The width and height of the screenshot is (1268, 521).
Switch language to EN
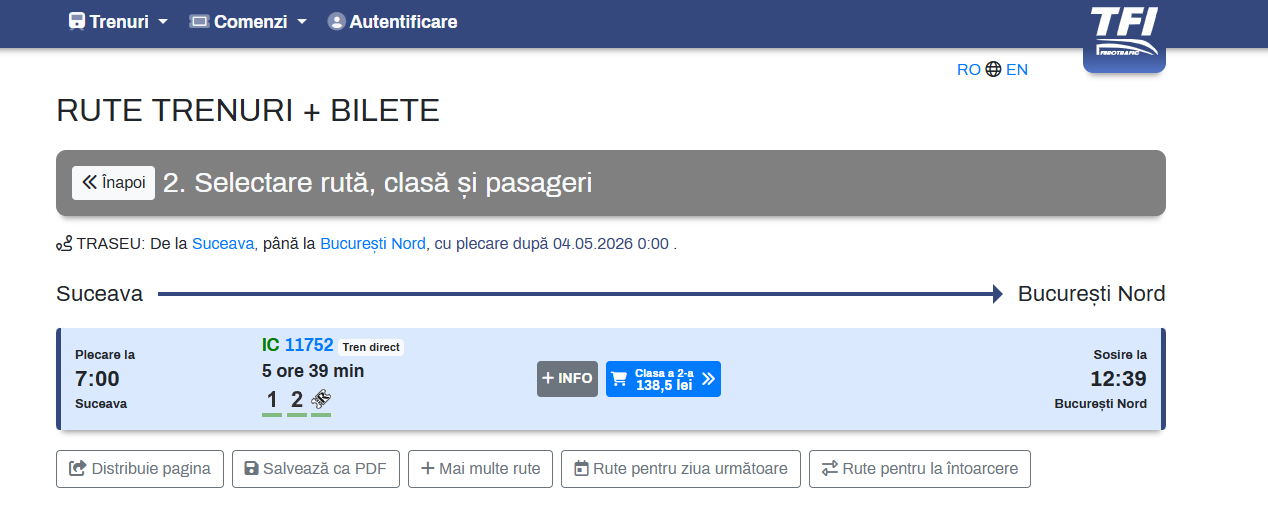point(1017,70)
